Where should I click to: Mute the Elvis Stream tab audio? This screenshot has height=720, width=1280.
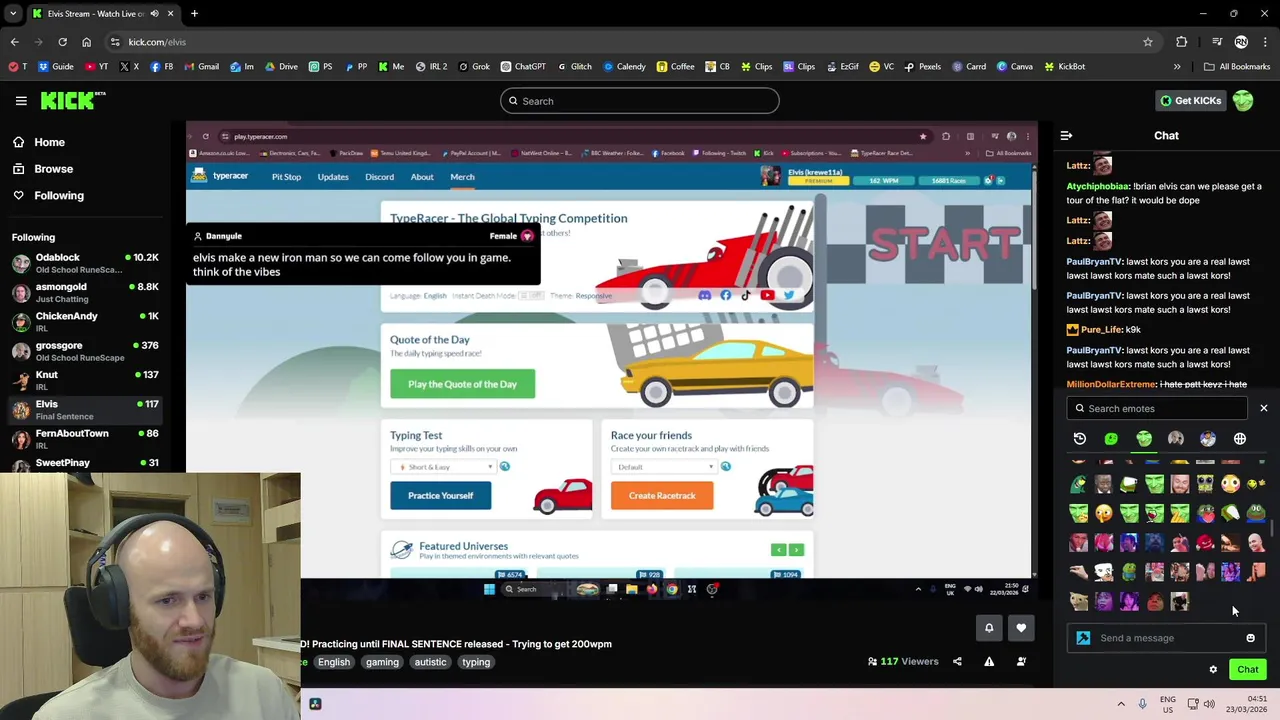(154, 14)
